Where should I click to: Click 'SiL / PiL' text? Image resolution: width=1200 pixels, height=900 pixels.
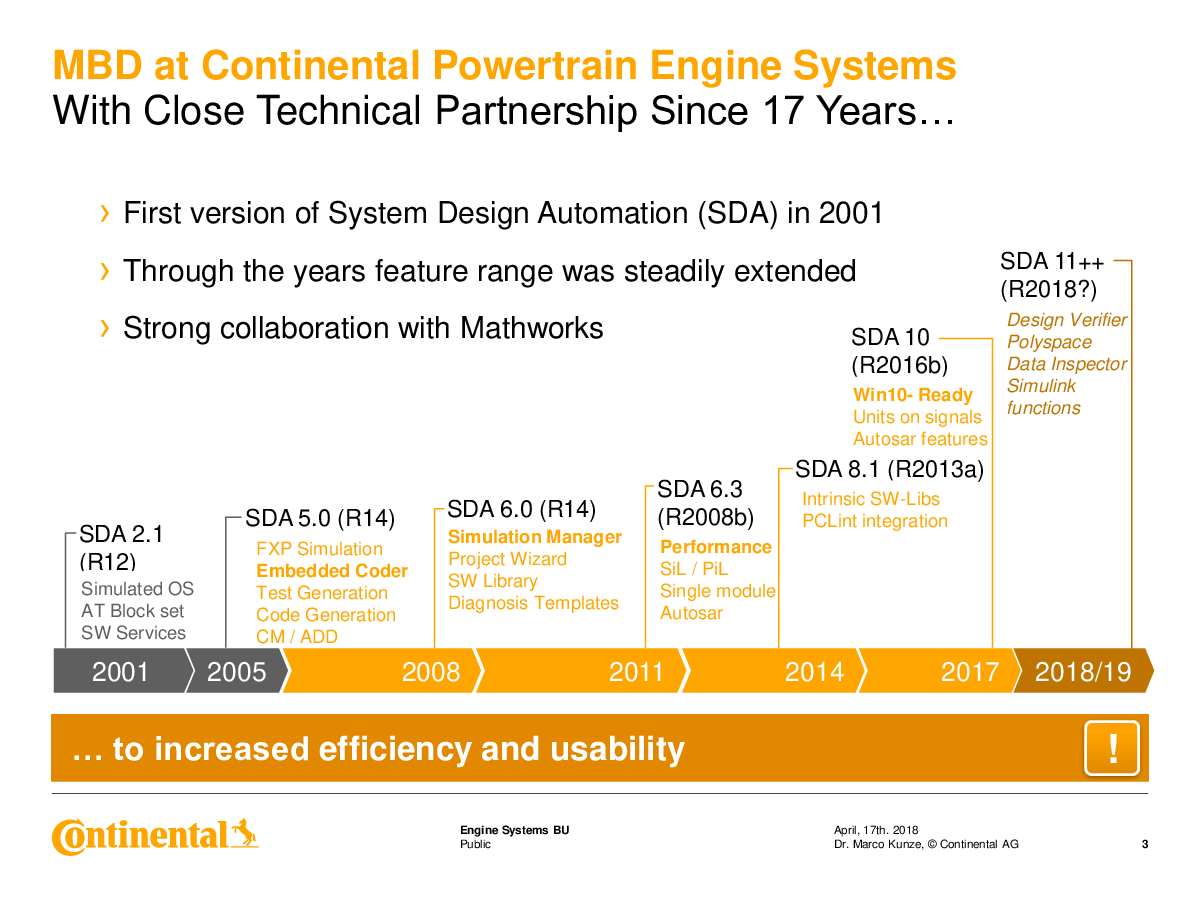tap(694, 569)
